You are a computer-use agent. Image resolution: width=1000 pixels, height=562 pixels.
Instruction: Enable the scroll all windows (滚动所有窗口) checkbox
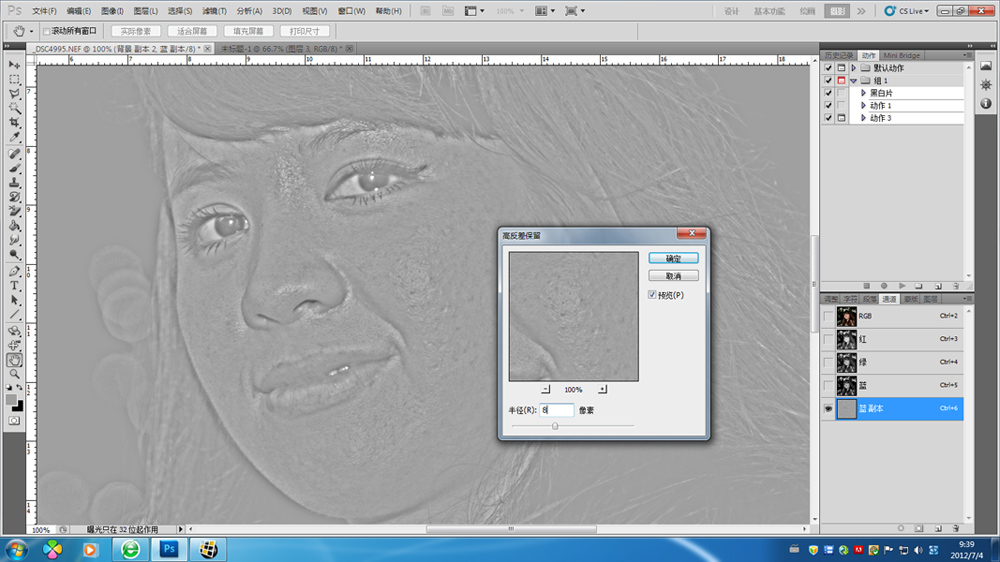[x=47, y=31]
